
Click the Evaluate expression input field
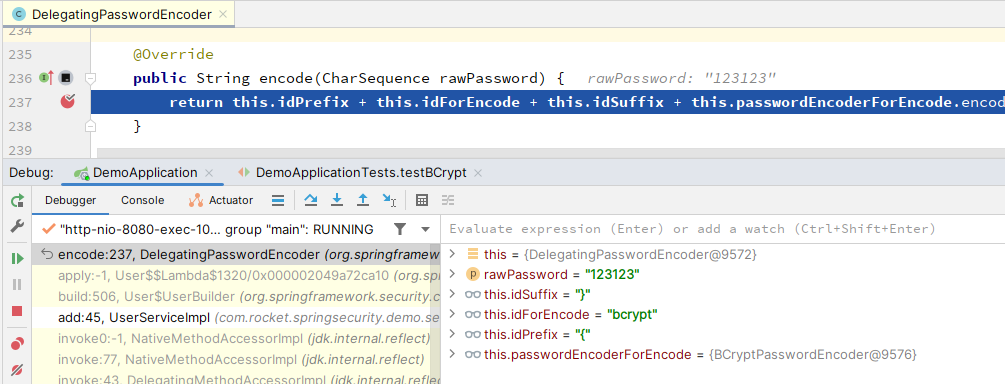pyautogui.click(x=723, y=229)
